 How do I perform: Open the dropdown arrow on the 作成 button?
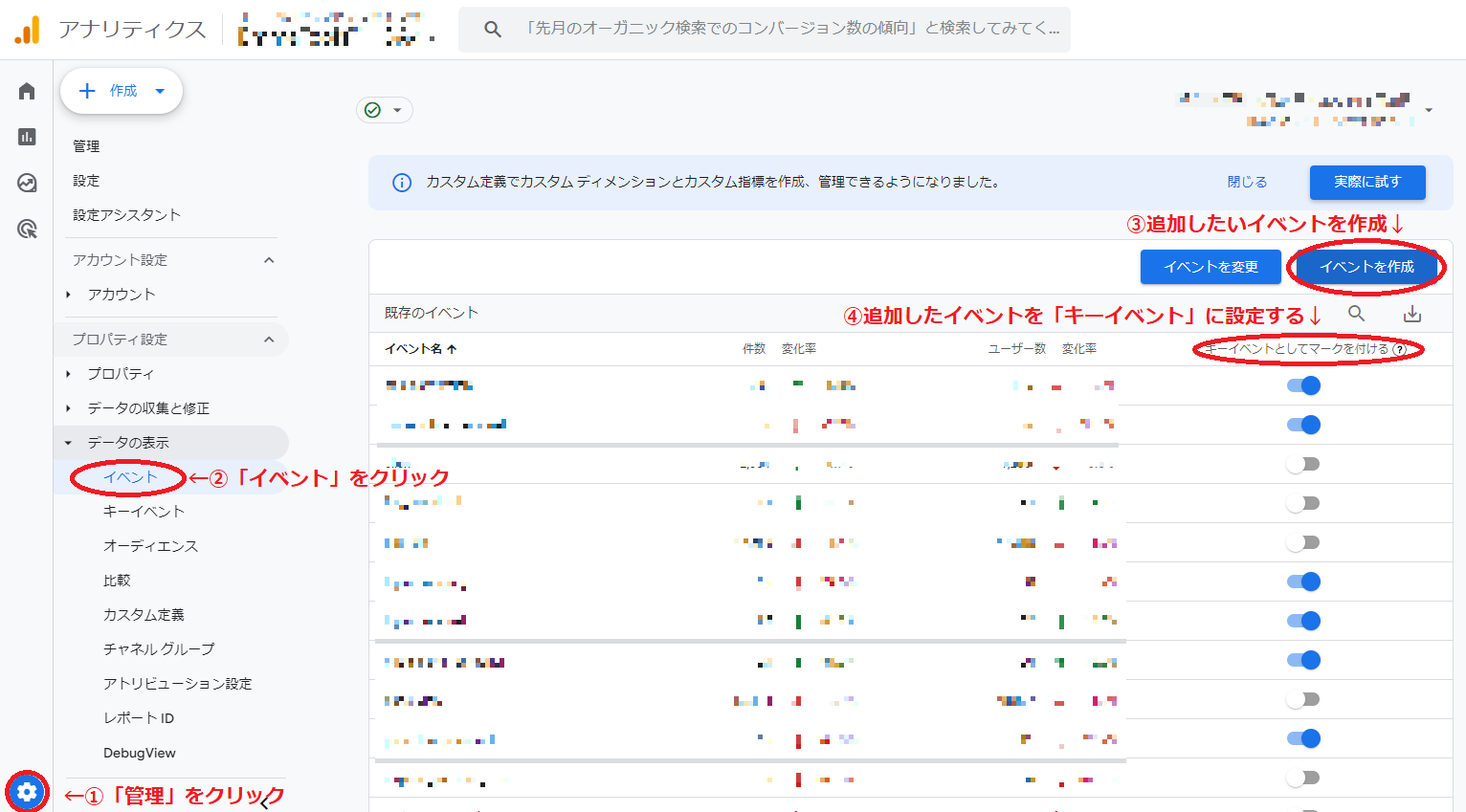click(160, 91)
